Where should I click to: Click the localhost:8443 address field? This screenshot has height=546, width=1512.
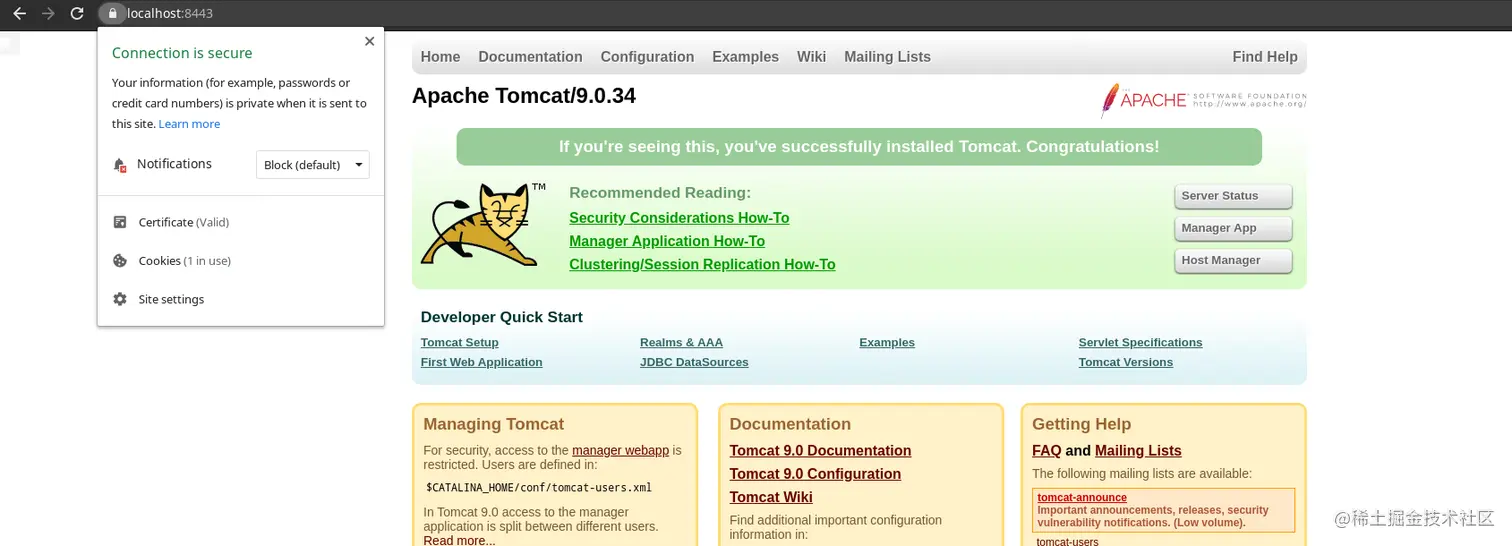pos(170,13)
